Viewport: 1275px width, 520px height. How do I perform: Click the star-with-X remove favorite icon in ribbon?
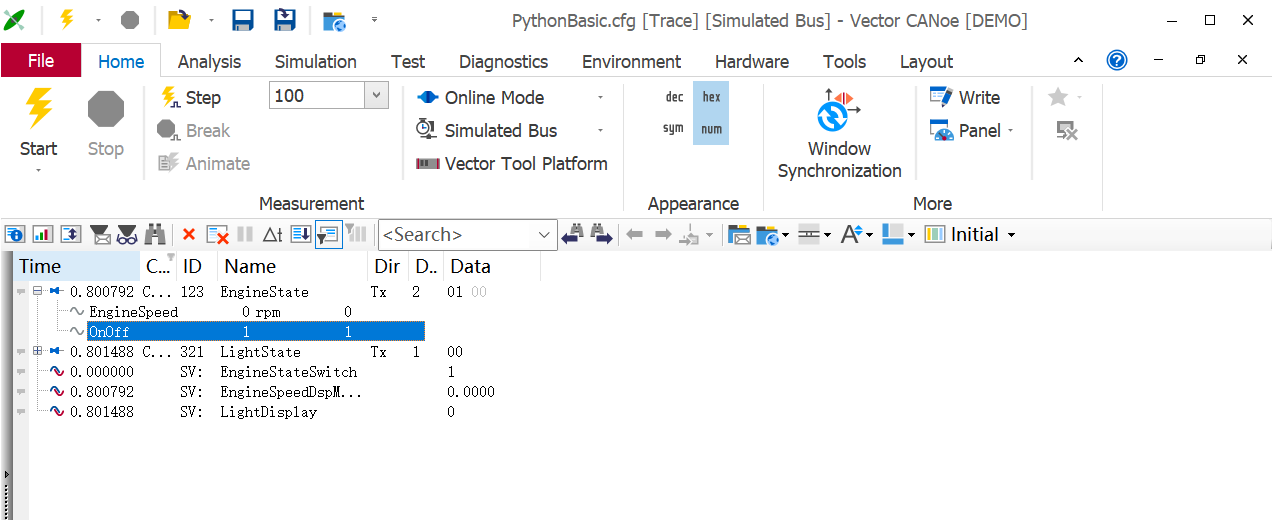1067,130
